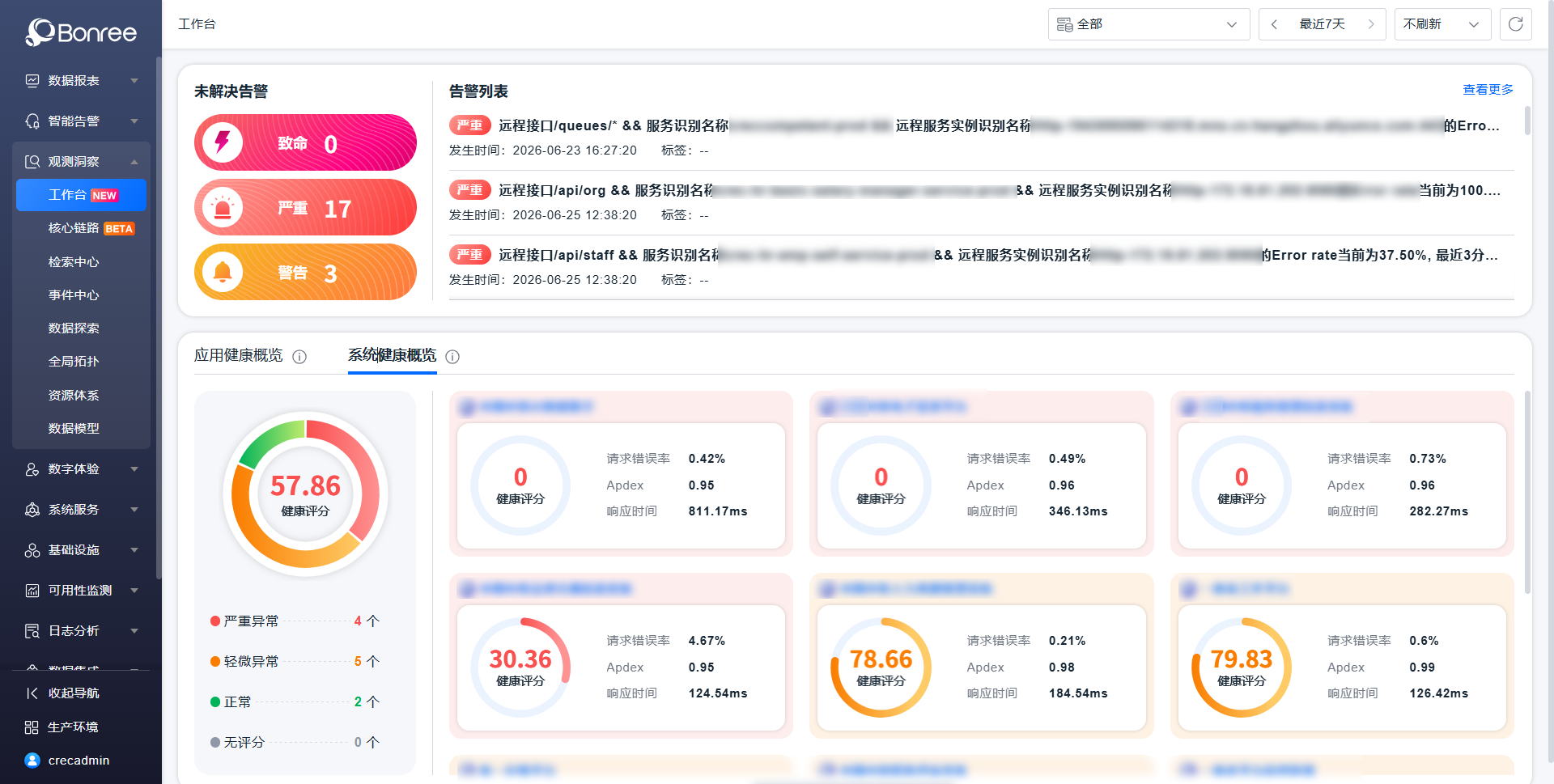
Task: Open 事件中心 menu item
Action: tap(81, 295)
